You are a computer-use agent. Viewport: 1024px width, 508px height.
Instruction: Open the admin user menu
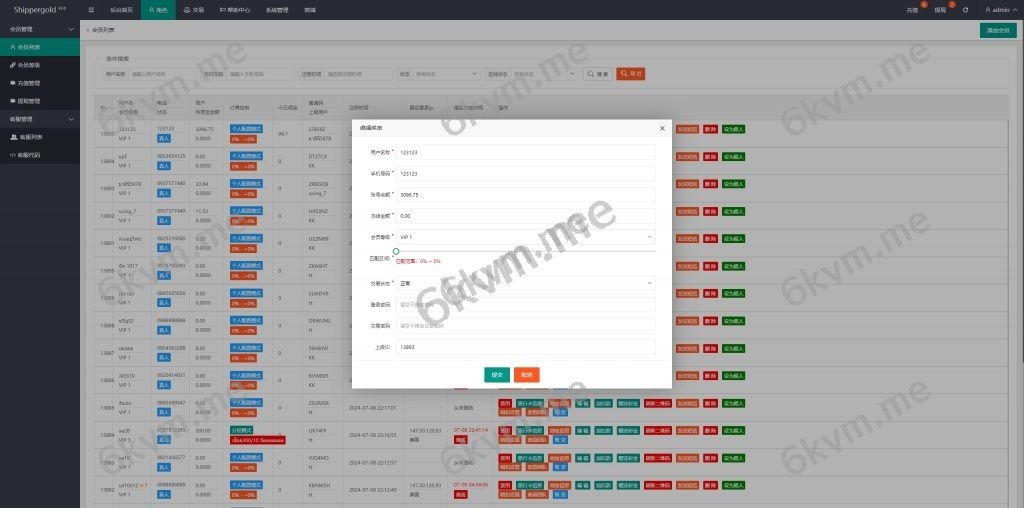(x=998, y=9)
